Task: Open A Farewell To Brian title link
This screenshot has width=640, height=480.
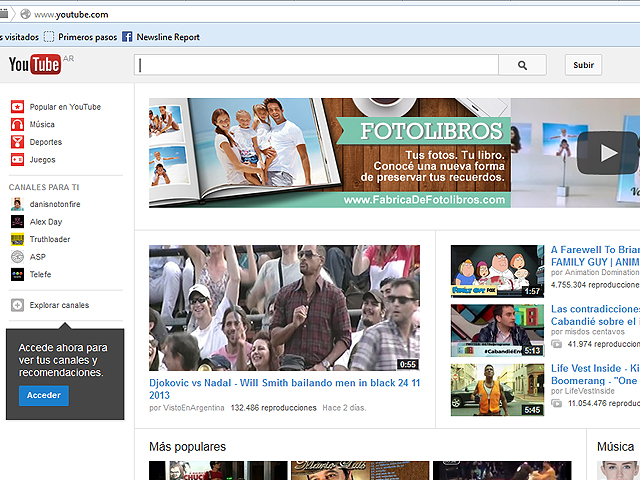Action: coord(596,256)
